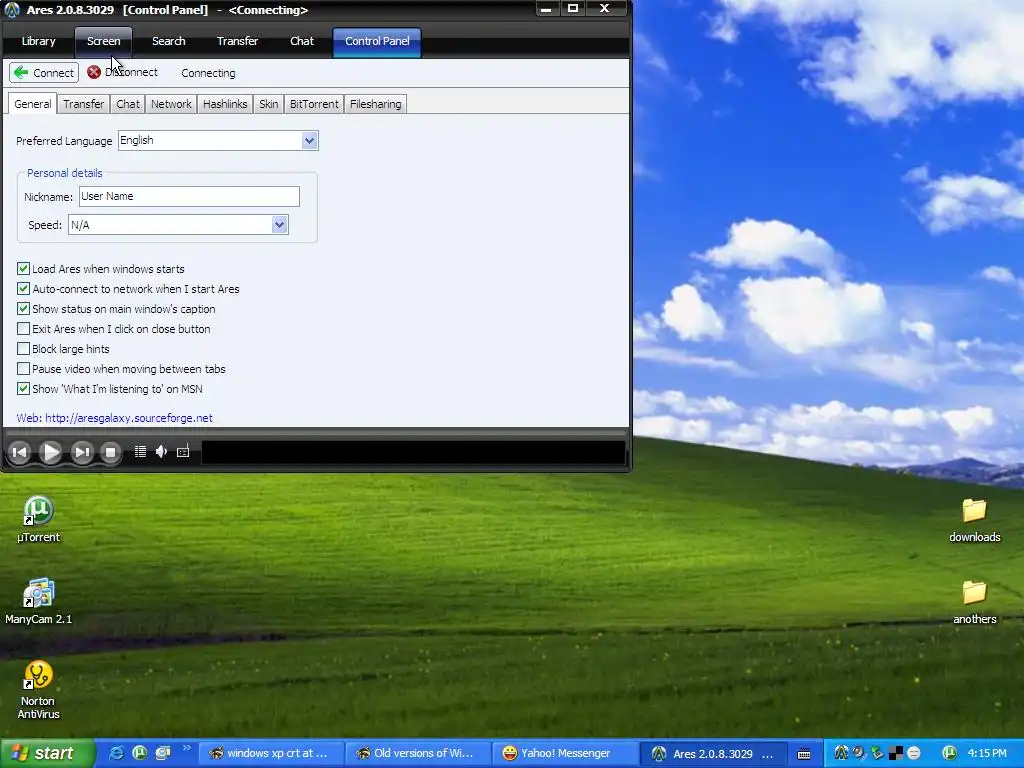Image resolution: width=1024 pixels, height=768 pixels.
Task: Click the player seek bar above the play button
Action: 316,432
